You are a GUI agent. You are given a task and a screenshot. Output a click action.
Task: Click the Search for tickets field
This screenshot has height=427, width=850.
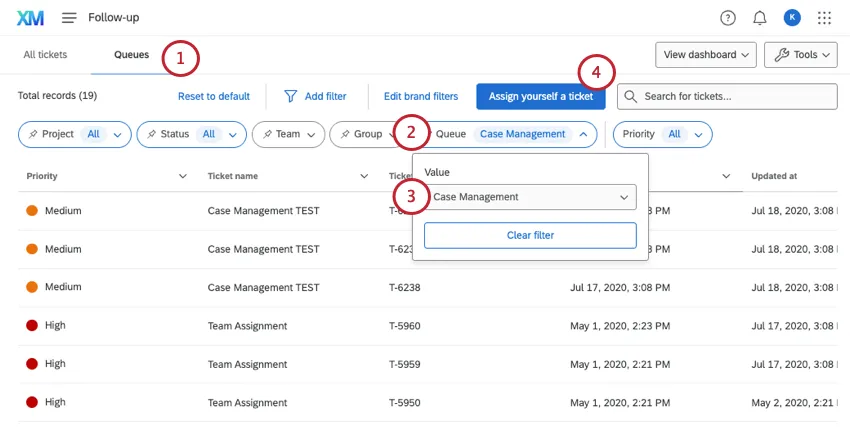point(727,96)
